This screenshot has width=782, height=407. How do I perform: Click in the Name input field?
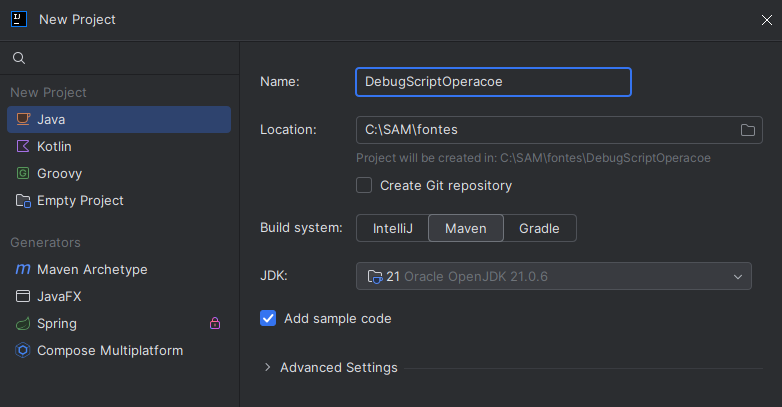click(493, 82)
